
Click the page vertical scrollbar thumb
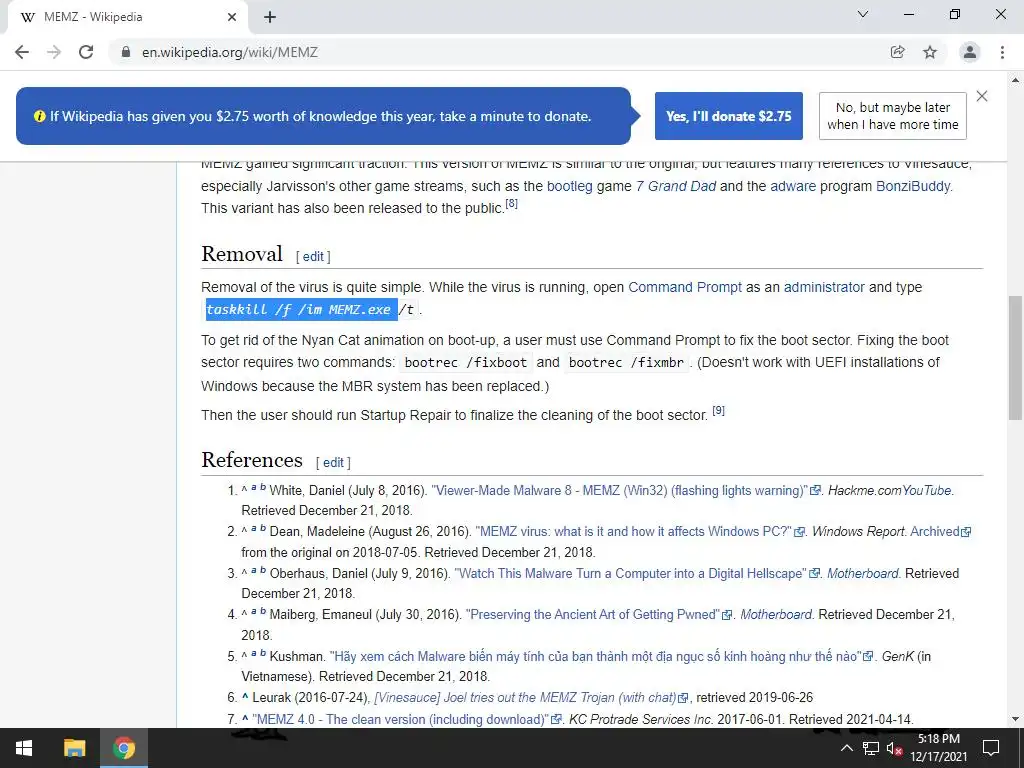coord(1015,357)
